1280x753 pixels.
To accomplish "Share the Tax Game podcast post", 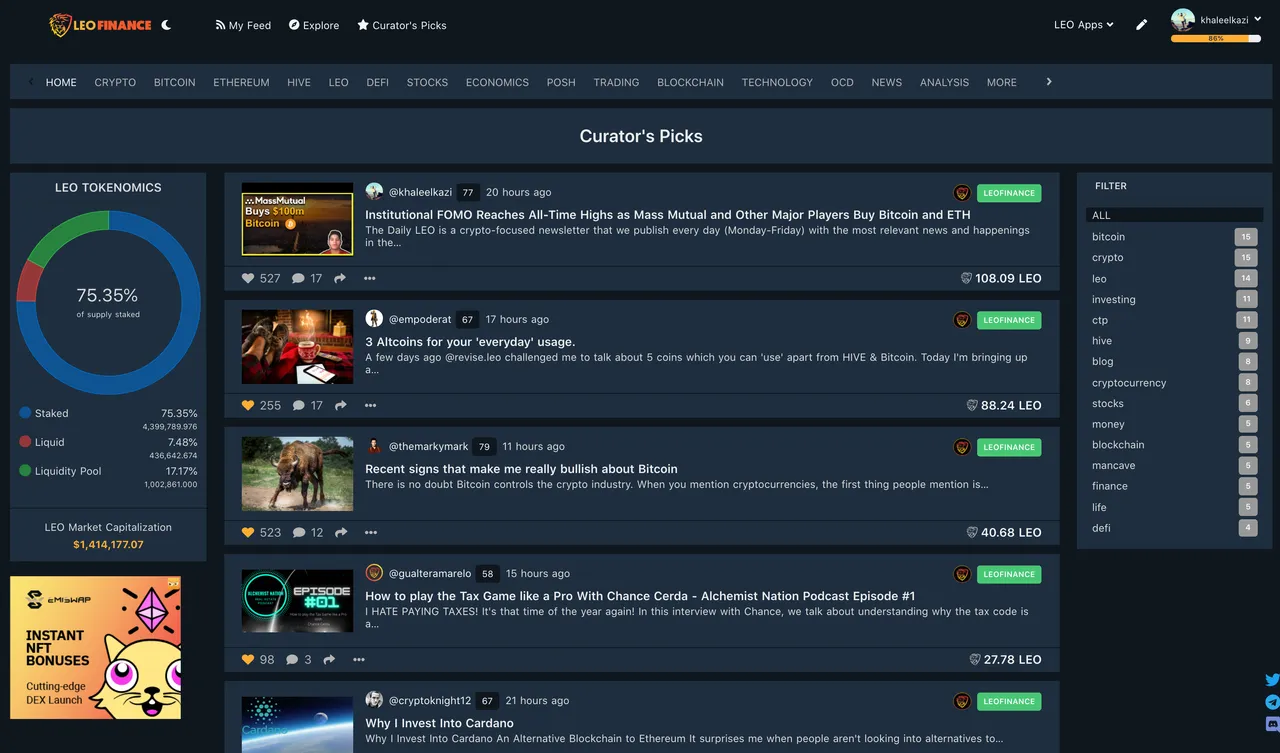I will (329, 659).
